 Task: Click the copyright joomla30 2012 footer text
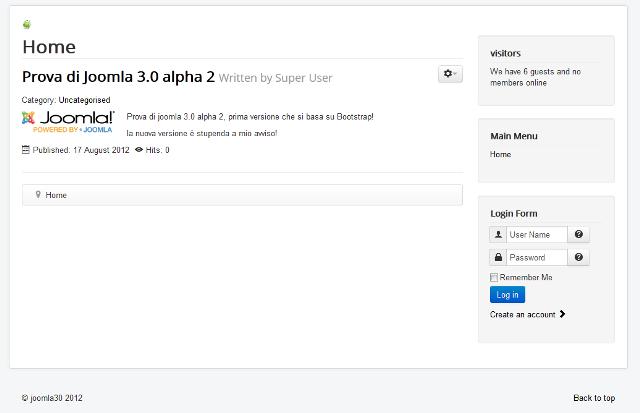[x=52, y=398]
